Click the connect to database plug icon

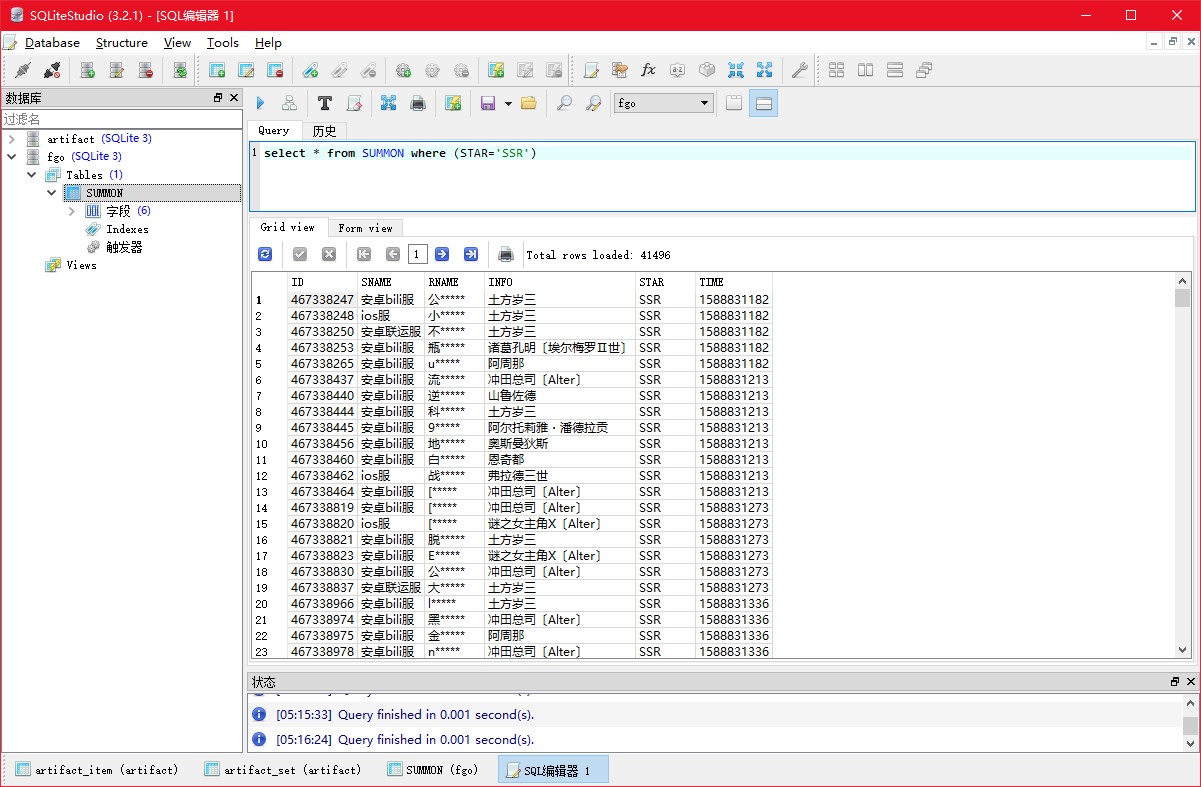tap(22, 70)
